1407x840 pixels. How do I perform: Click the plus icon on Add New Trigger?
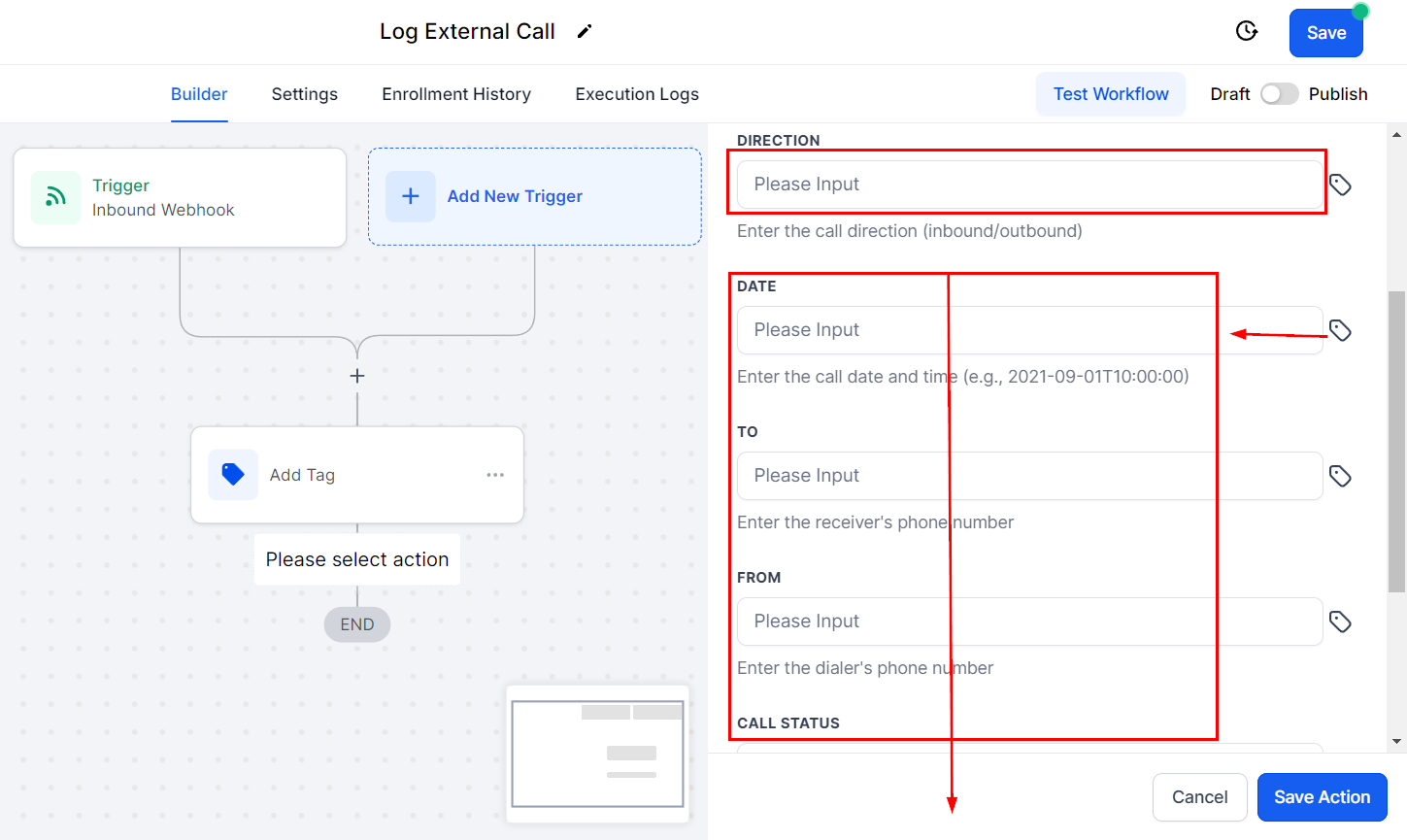pos(411,196)
